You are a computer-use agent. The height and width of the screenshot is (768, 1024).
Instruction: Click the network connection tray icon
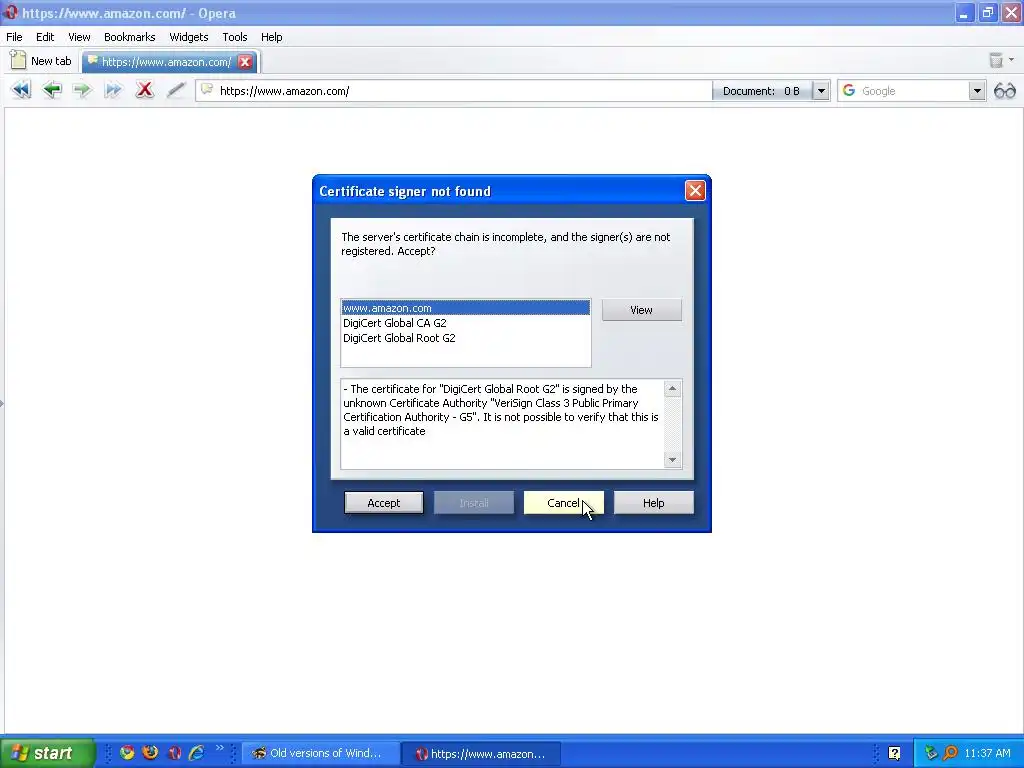pos(931,753)
